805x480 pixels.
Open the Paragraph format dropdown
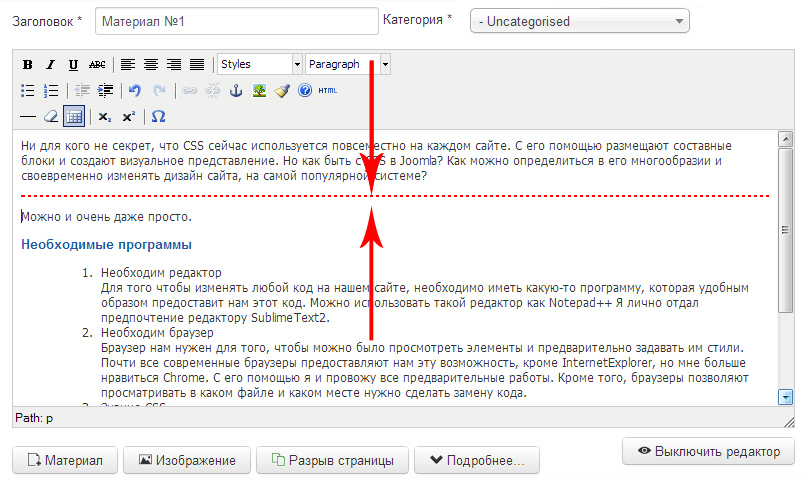(347, 64)
